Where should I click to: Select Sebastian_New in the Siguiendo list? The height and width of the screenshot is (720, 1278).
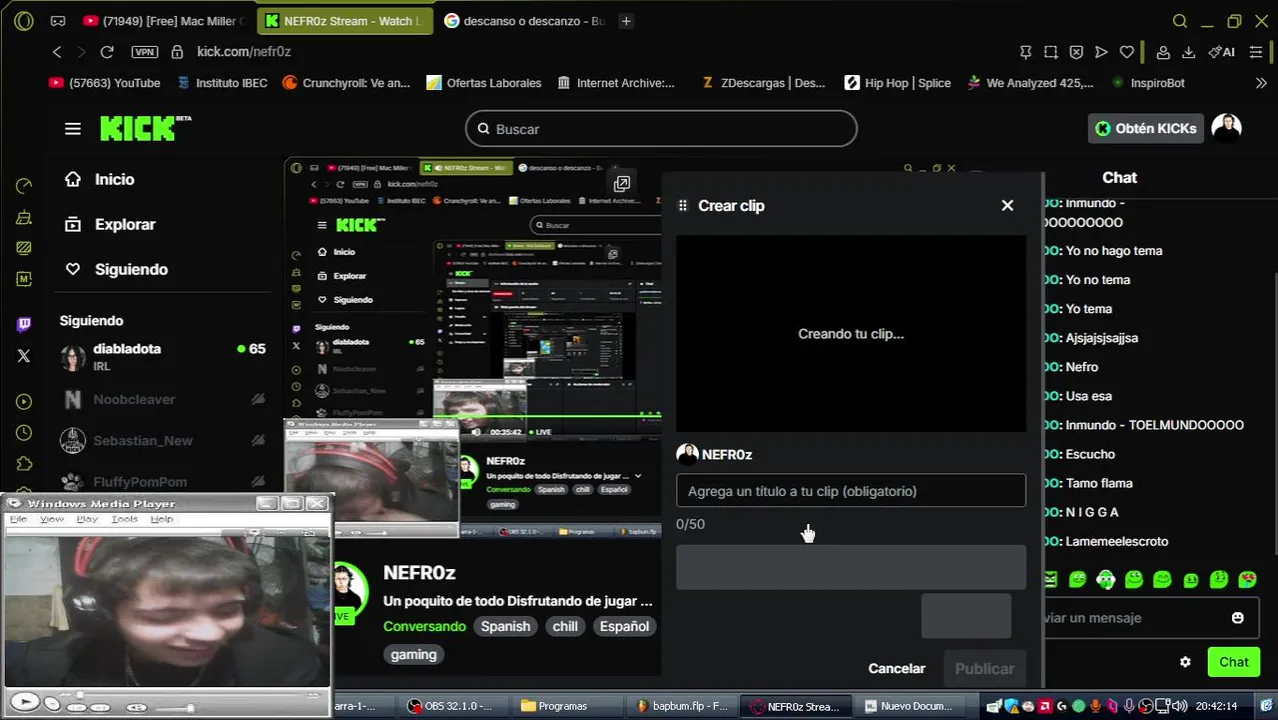point(163,441)
